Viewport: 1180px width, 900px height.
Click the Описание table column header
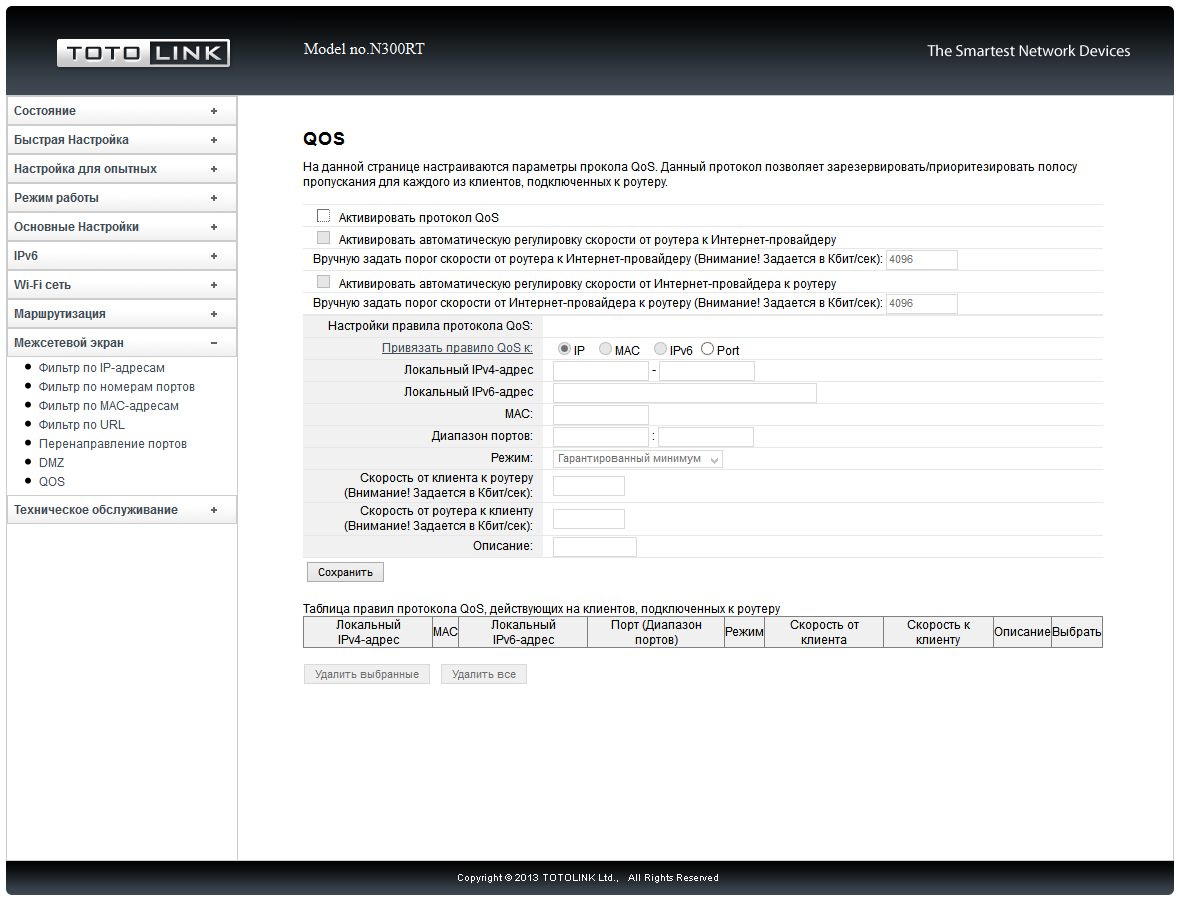1022,632
